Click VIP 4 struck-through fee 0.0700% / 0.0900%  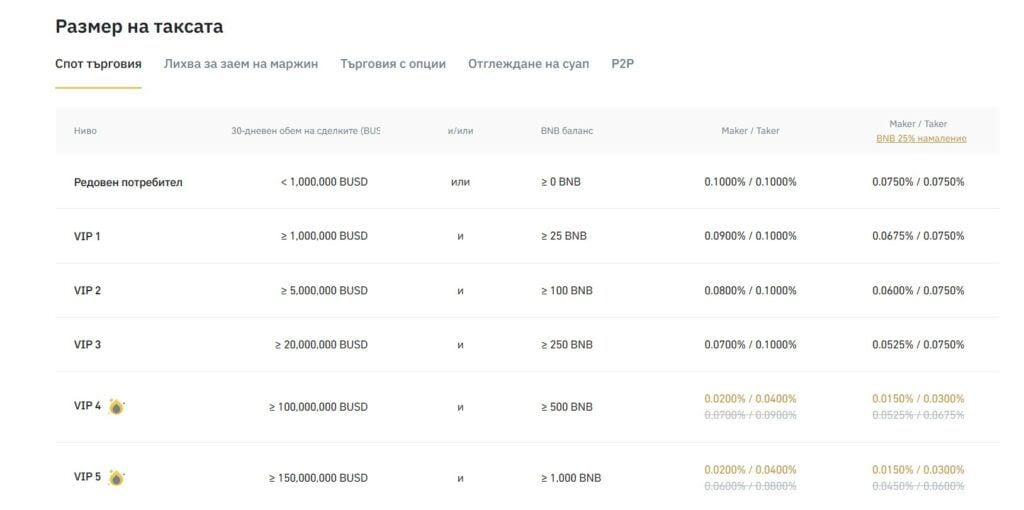750,415
